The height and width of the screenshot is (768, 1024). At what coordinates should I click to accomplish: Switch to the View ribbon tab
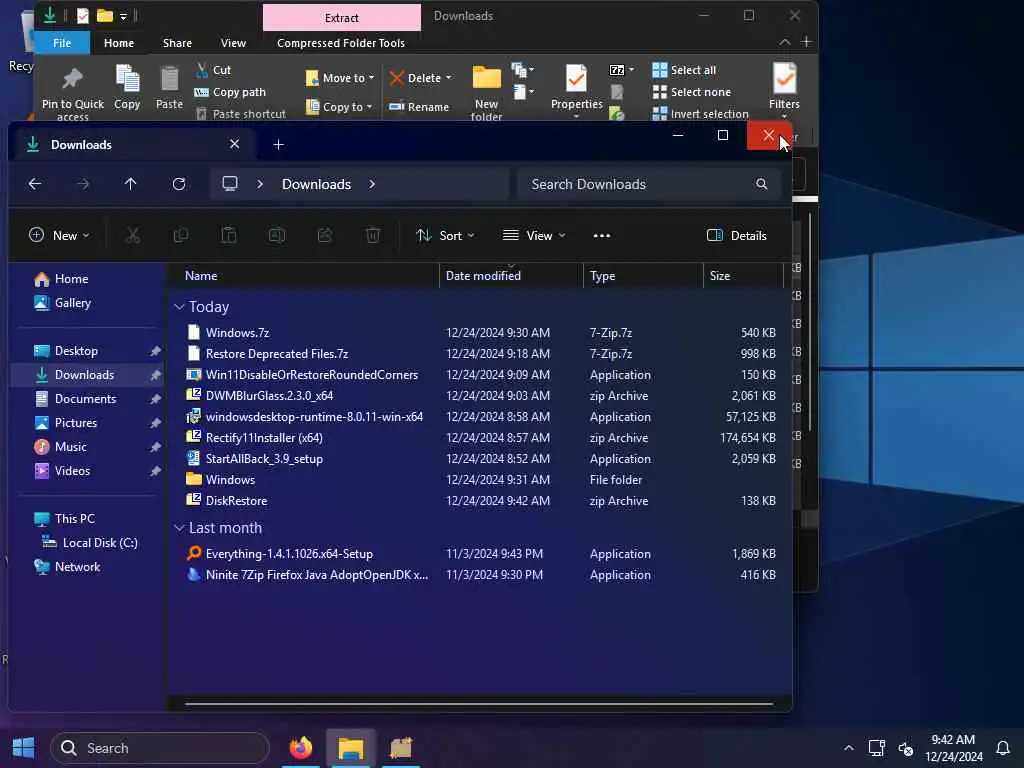(233, 43)
